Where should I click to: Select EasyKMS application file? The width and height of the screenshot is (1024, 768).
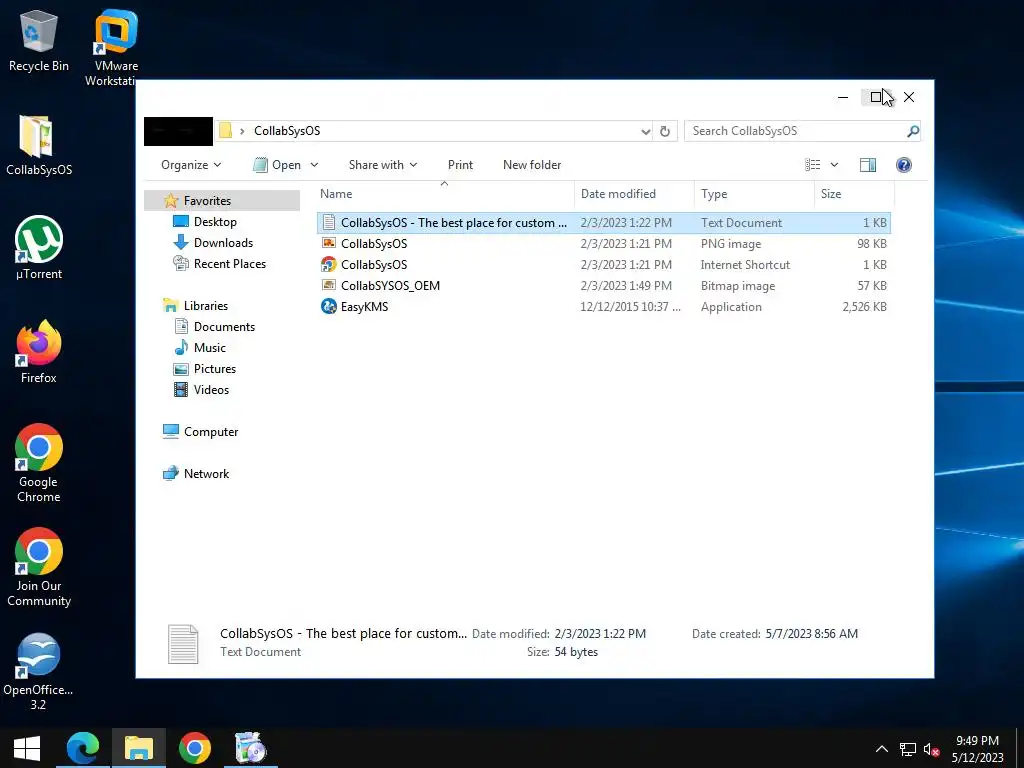pyautogui.click(x=603, y=306)
